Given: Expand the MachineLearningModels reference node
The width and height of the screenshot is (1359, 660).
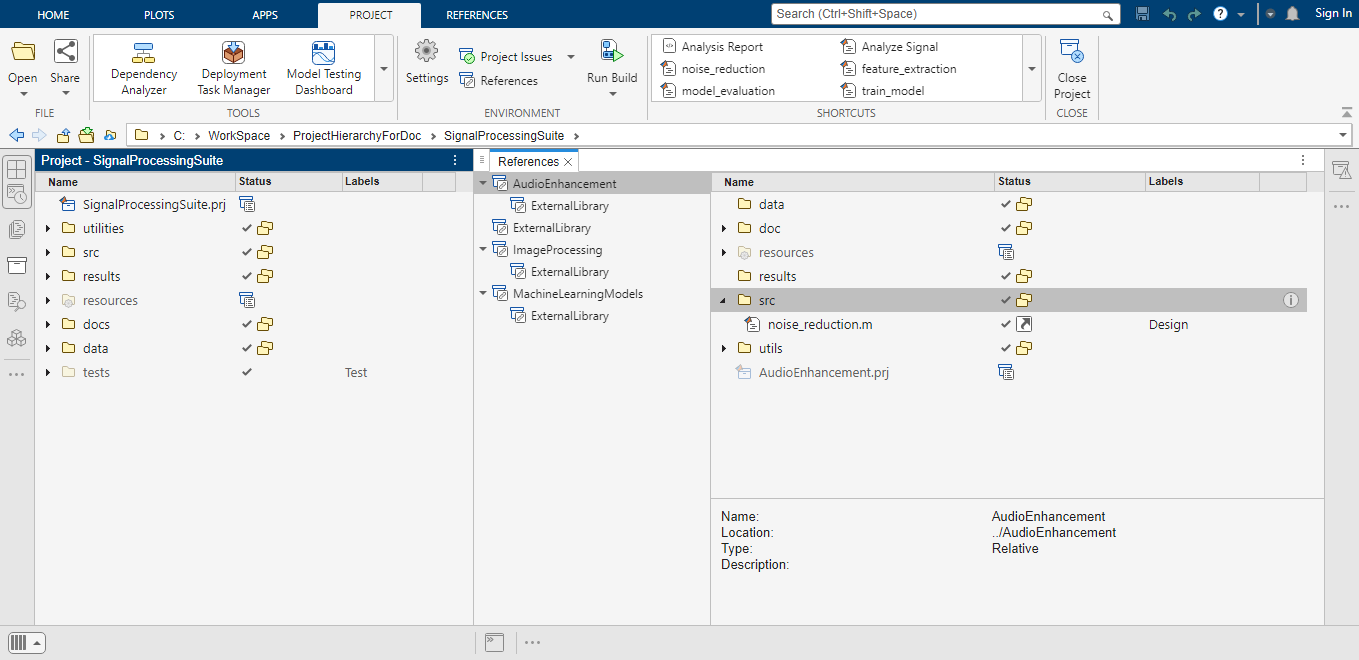Looking at the screenshot, I should (x=483, y=293).
